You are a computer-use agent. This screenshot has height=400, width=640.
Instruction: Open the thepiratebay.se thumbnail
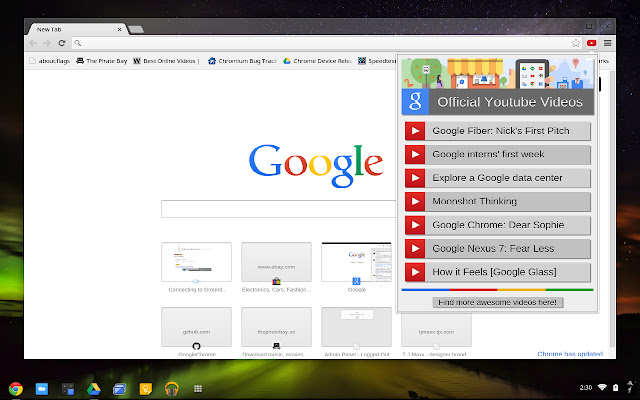tap(276, 327)
